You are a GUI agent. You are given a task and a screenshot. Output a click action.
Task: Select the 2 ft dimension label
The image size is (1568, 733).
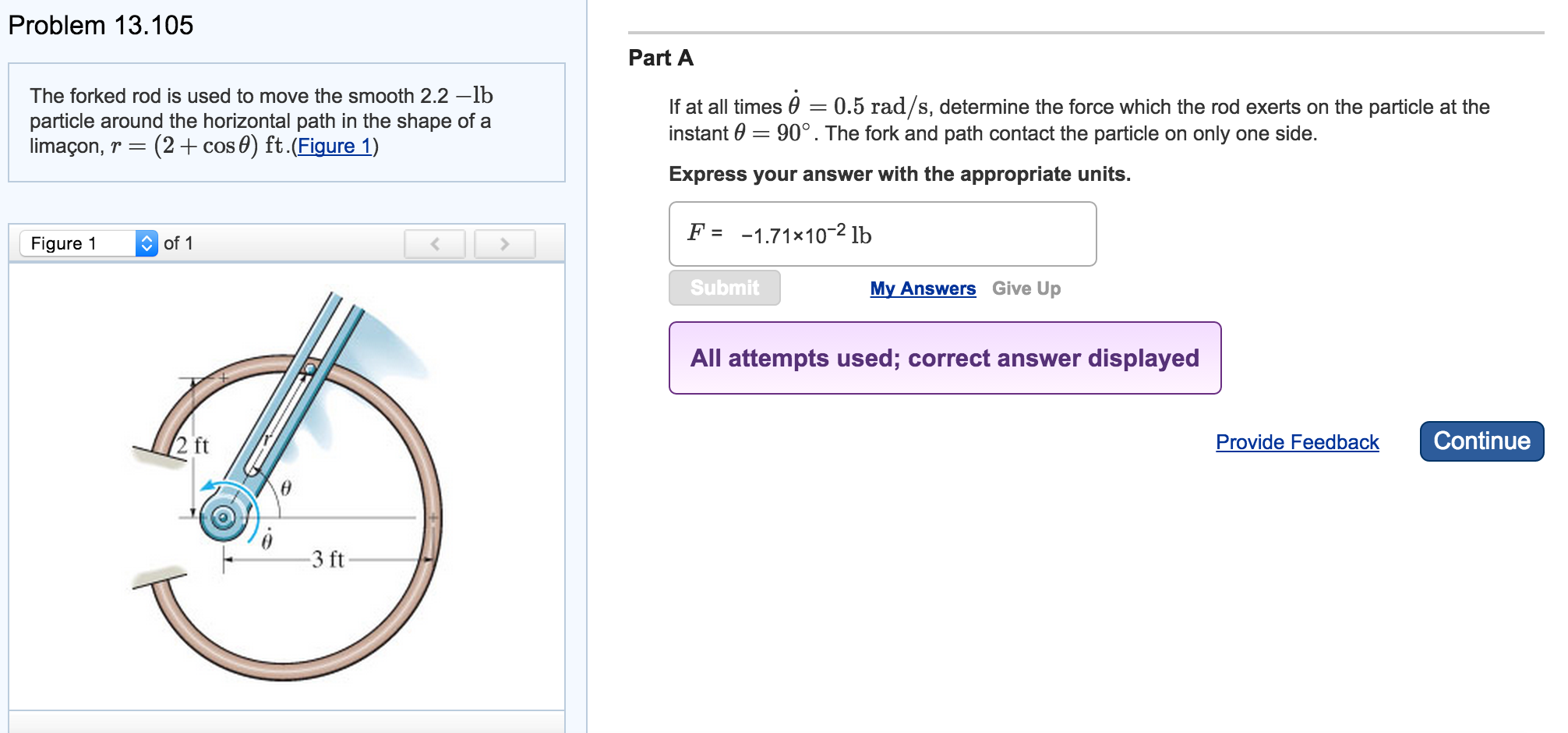192,445
